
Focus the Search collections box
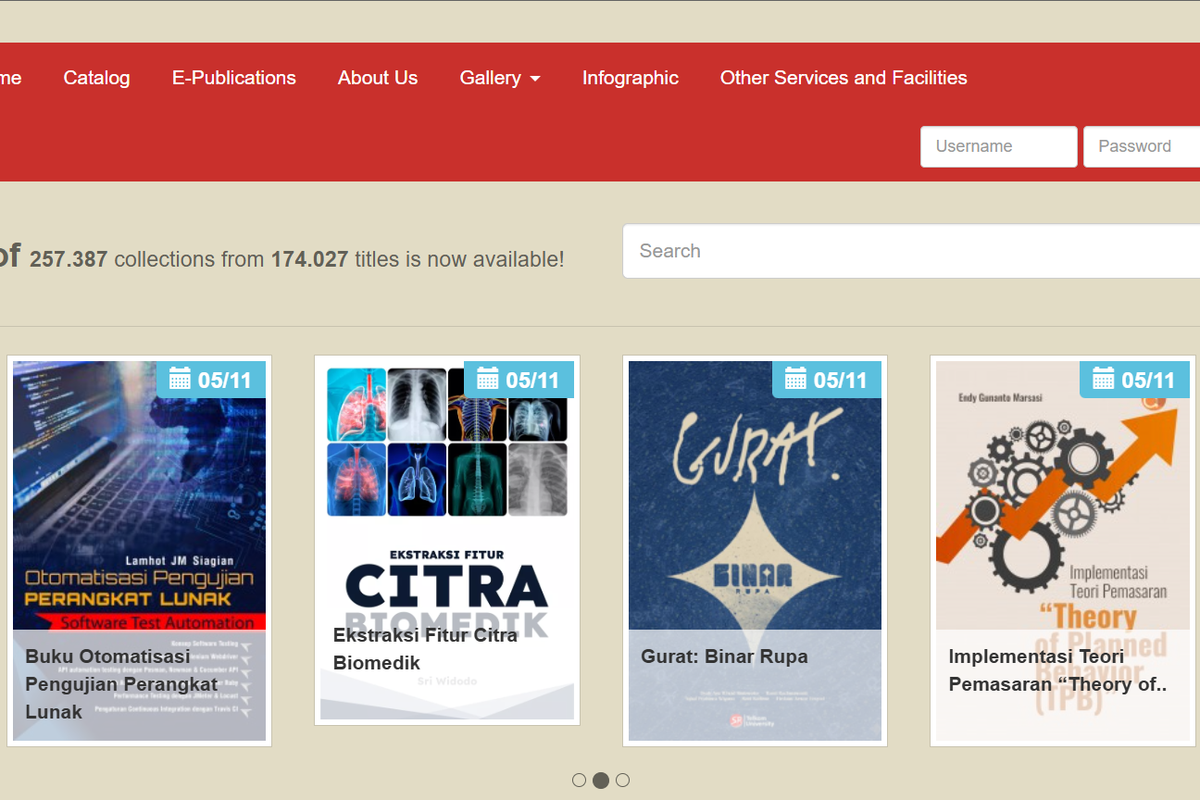[911, 251]
